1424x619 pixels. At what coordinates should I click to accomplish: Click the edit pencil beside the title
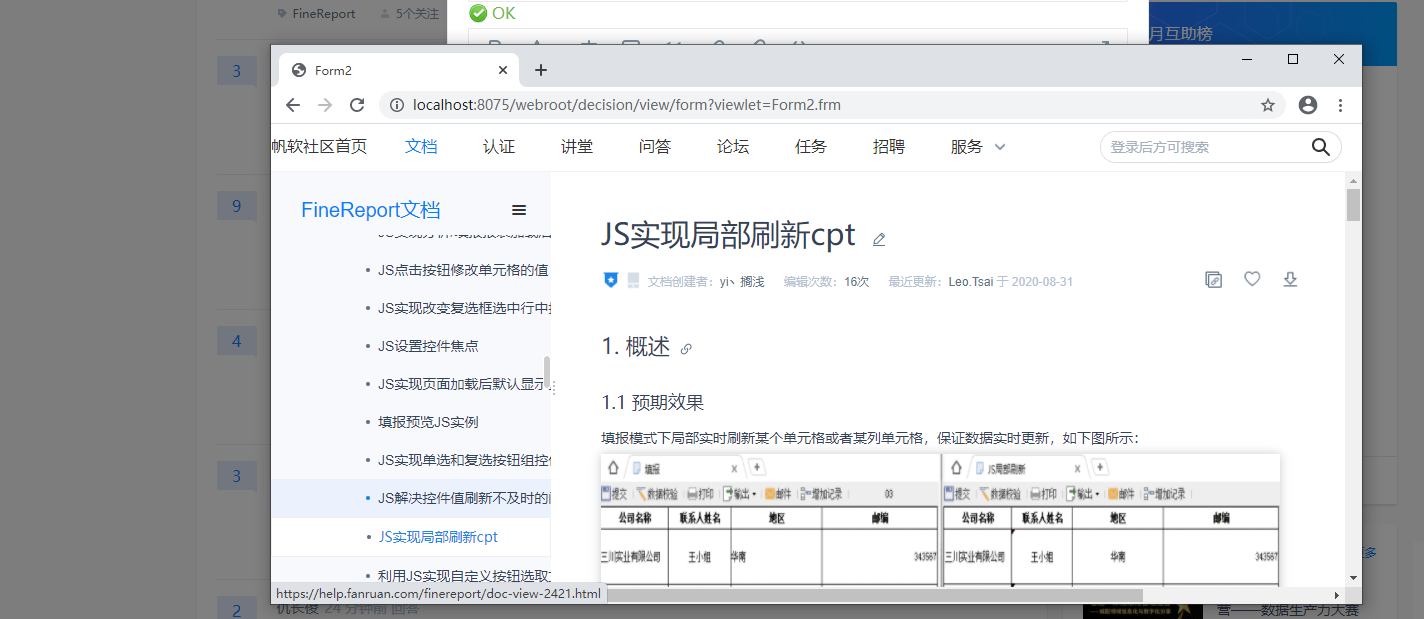coord(879,239)
